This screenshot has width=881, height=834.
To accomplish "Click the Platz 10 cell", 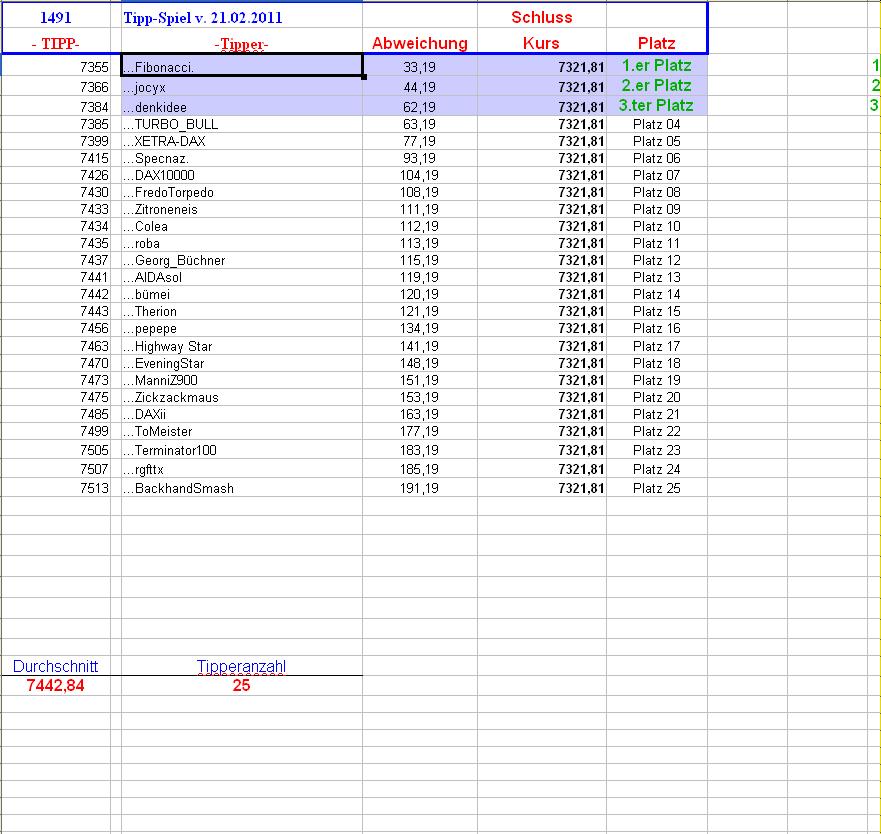I will pos(656,226).
